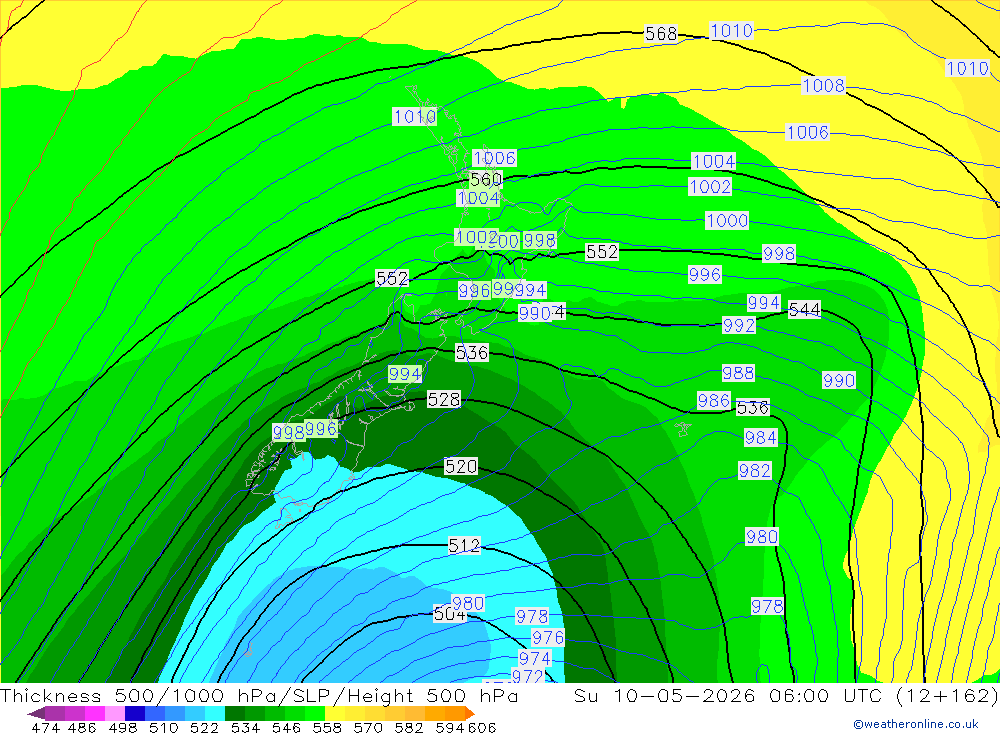Click the purple left arrow end of legend
The width and height of the screenshot is (1000, 733).
(36, 713)
